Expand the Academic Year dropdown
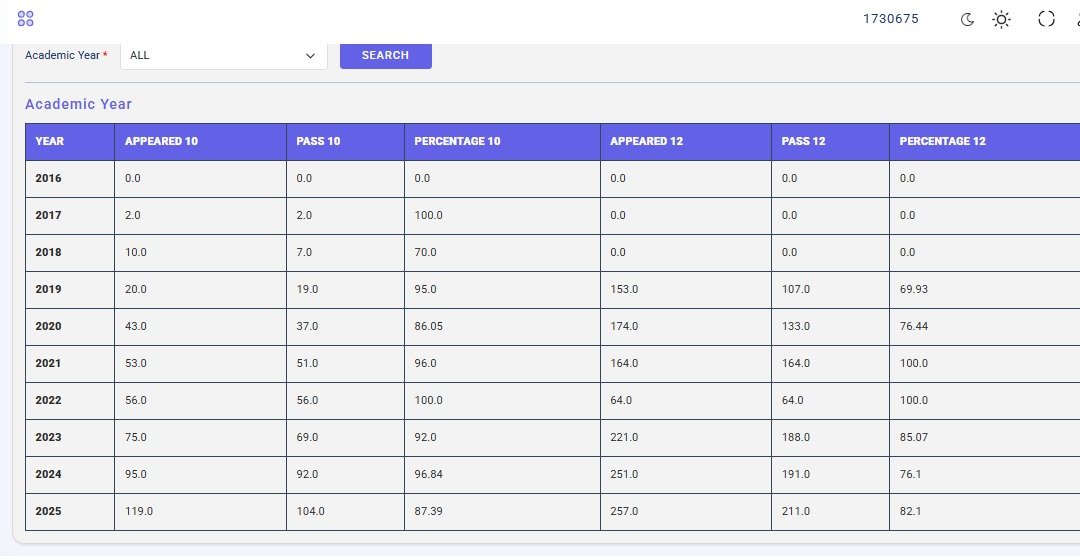 tap(223, 55)
